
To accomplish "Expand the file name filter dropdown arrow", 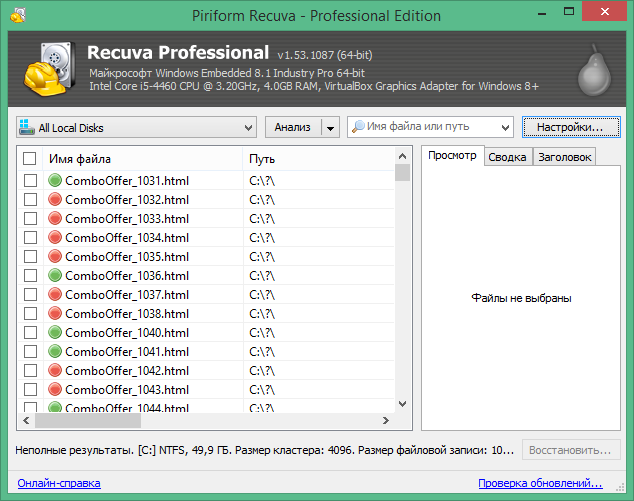I will pos(505,128).
